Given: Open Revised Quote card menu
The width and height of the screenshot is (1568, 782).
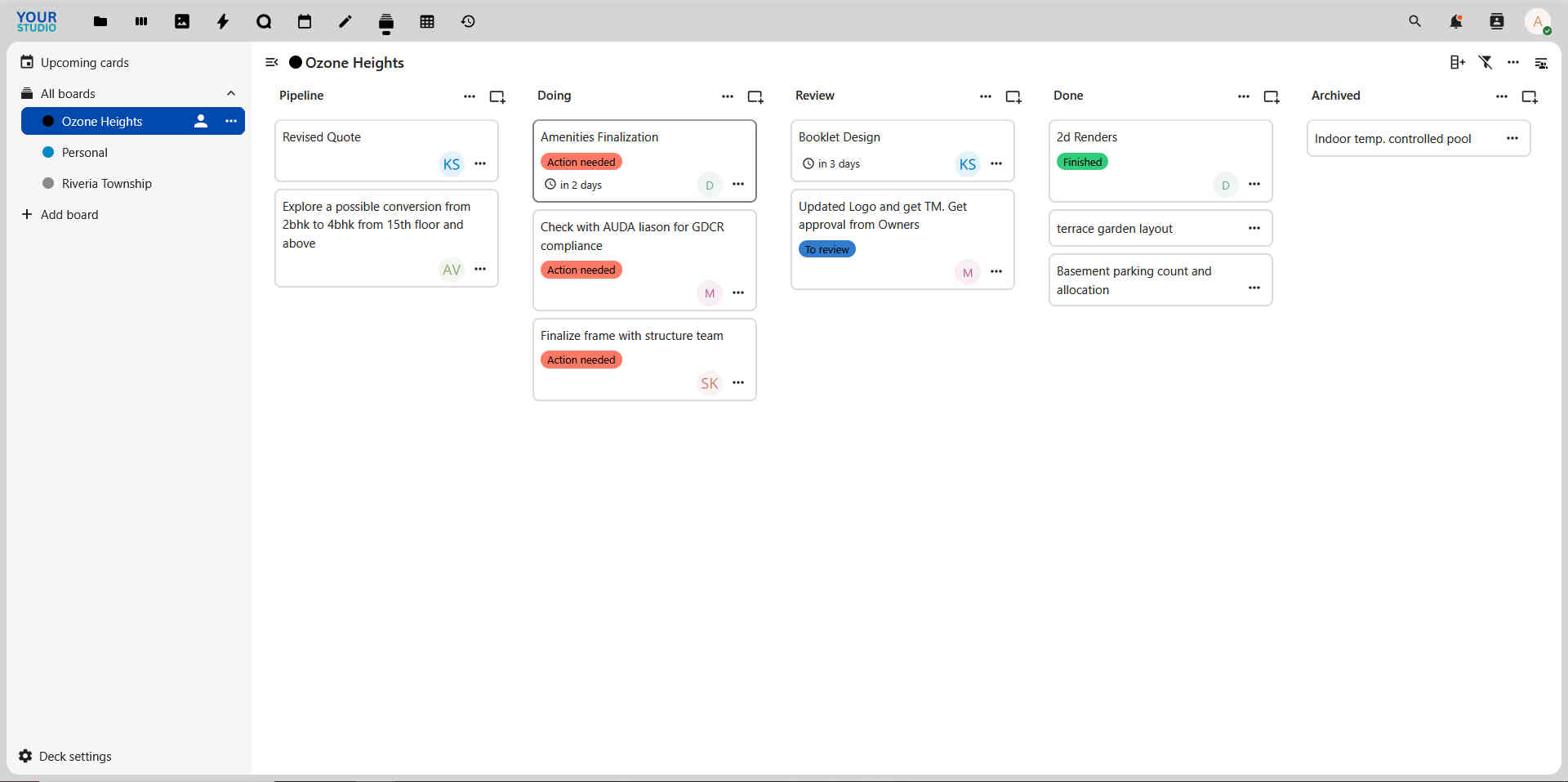Looking at the screenshot, I should [x=480, y=164].
